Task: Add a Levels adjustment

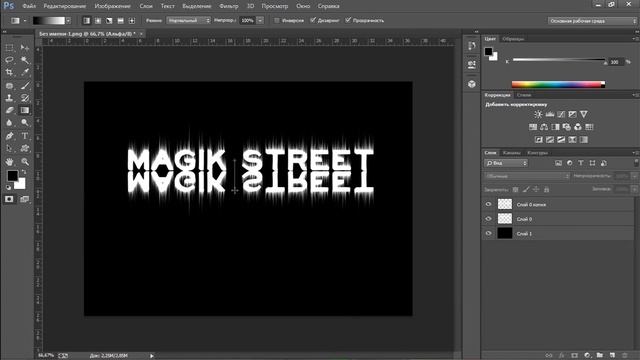Action: click(x=550, y=114)
